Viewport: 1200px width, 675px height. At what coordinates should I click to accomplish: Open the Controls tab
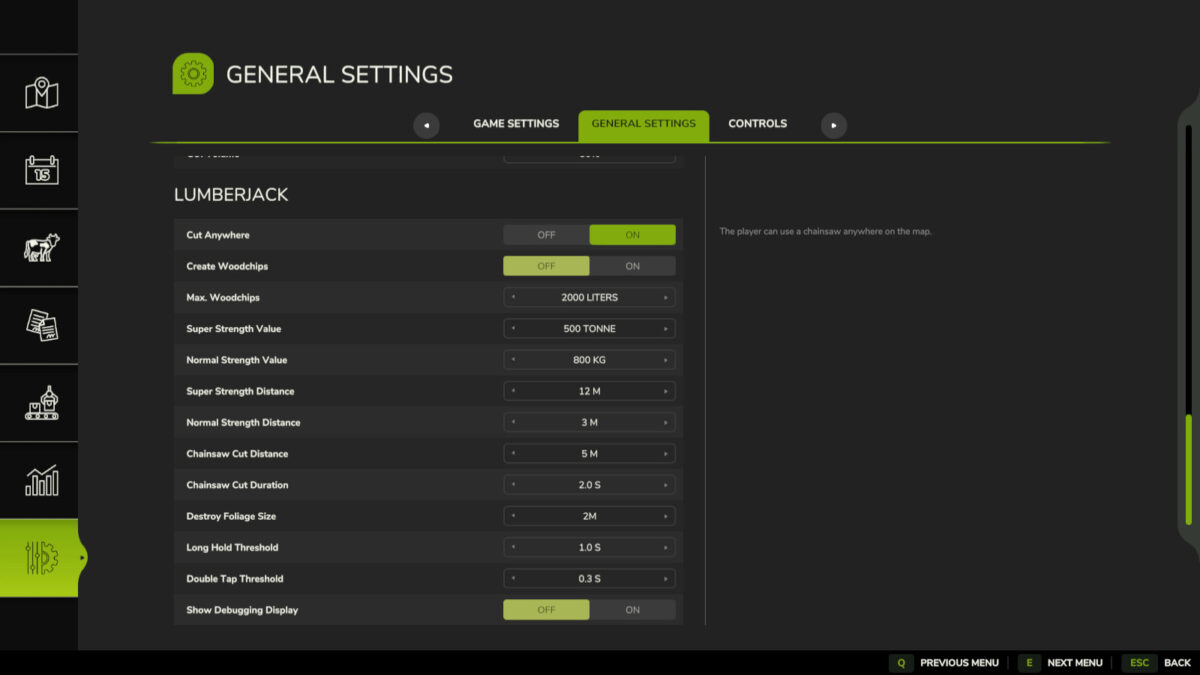coord(757,123)
